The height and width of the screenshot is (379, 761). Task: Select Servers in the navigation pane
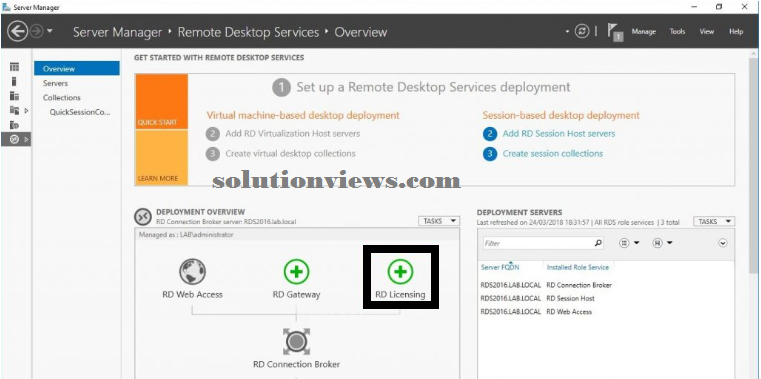point(55,83)
